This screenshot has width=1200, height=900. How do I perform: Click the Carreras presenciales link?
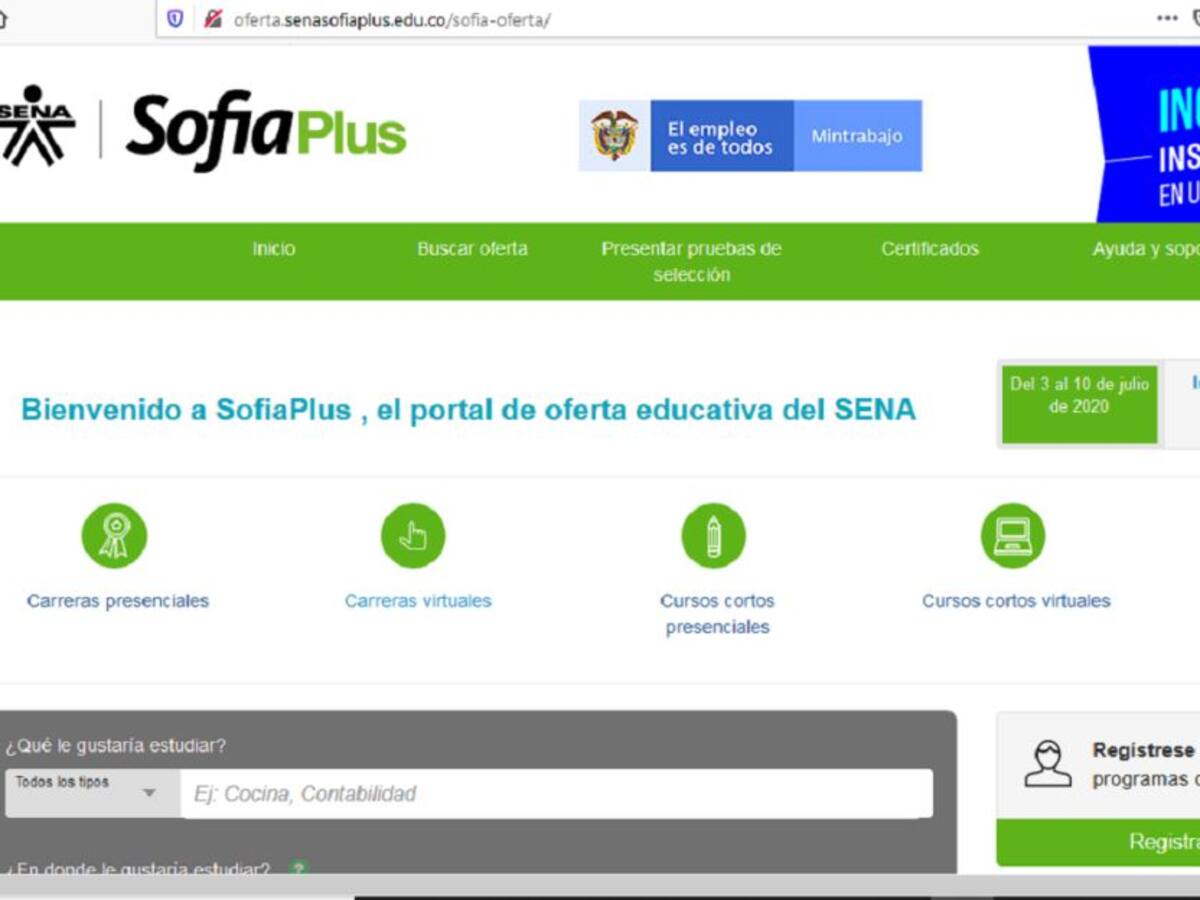[x=118, y=601]
